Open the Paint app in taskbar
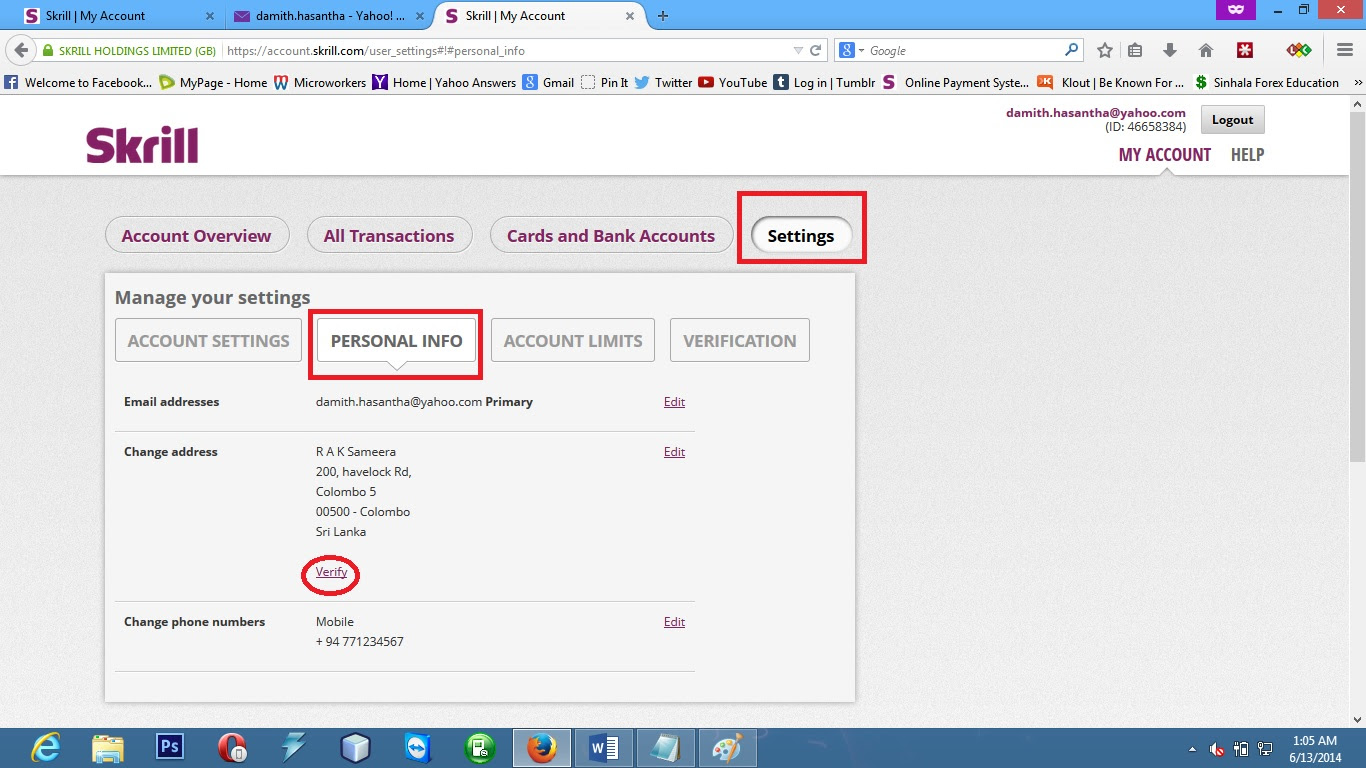Screen dimensions: 1366x768 (727, 748)
